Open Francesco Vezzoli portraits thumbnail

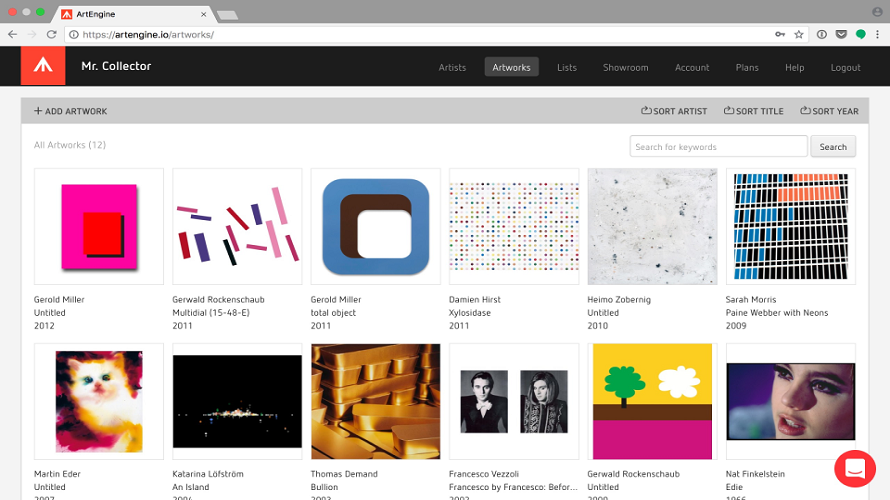click(514, 401)
